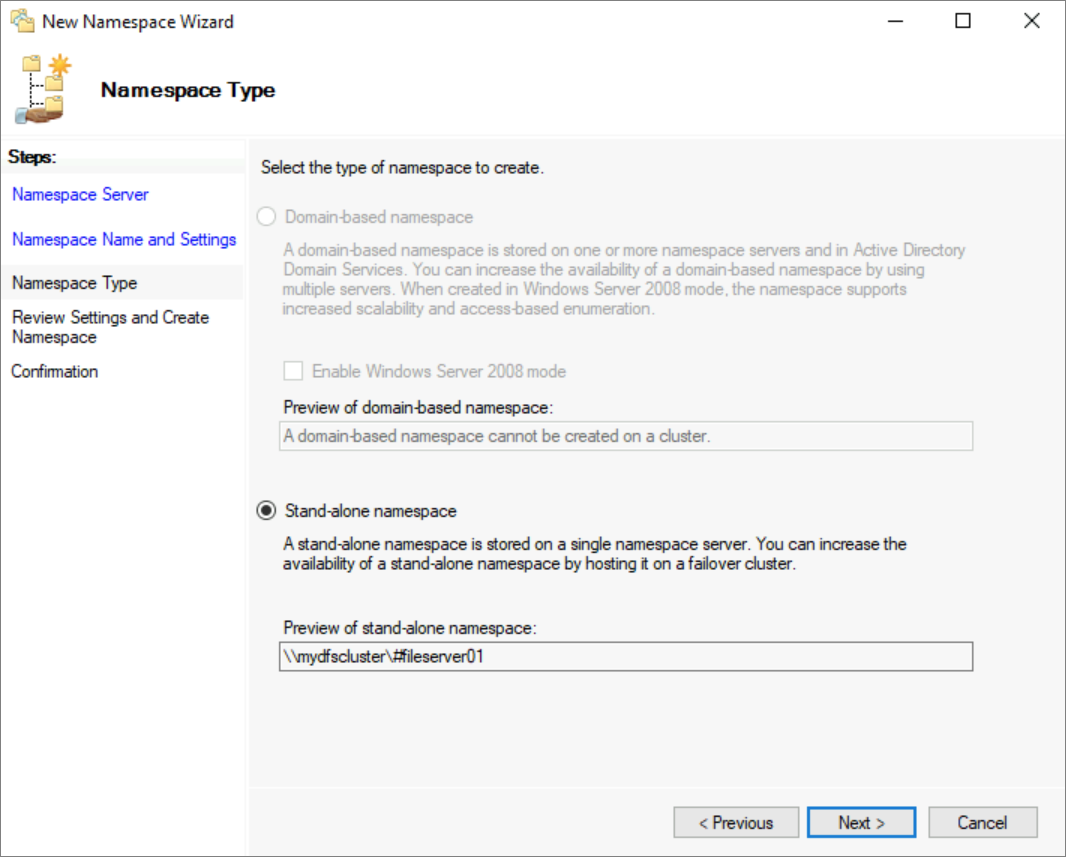
Task: Click the Previous button
Action: click(736, 822)
